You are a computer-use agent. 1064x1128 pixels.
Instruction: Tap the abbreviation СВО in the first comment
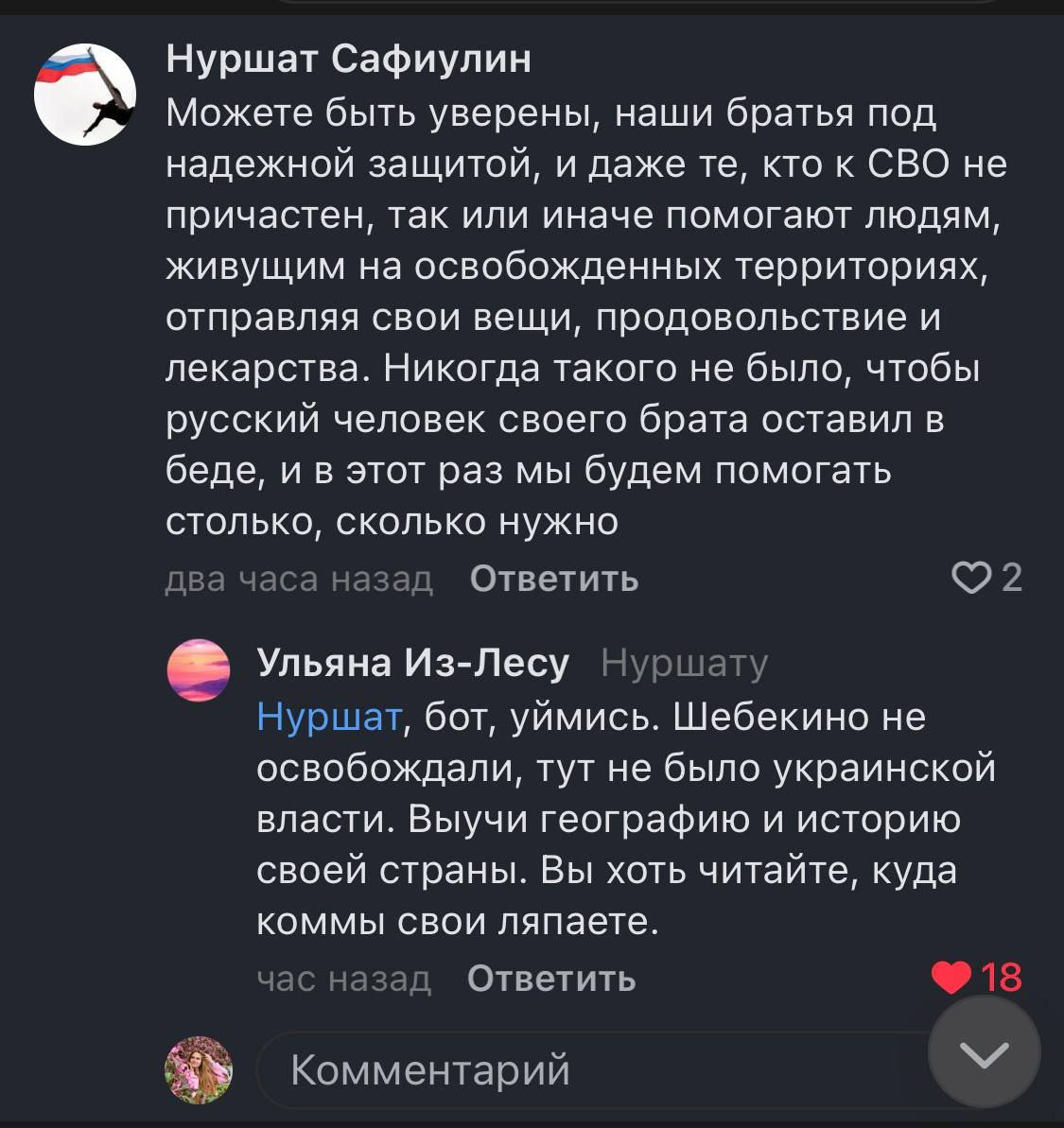[908, 165]
